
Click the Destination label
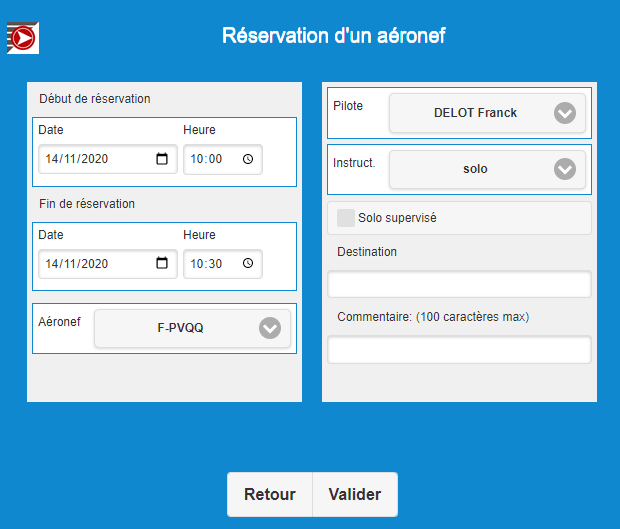pos(367,252)
